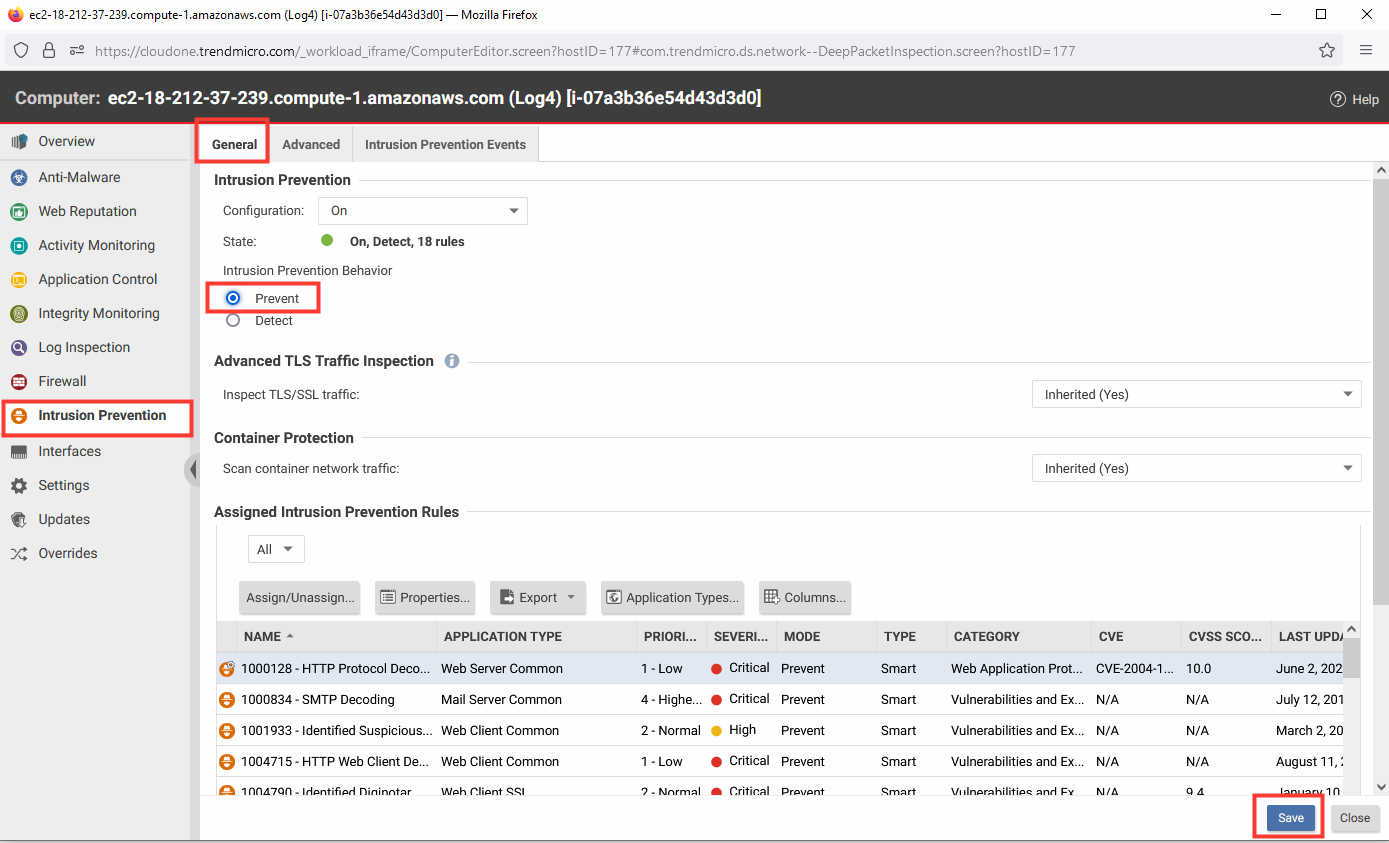Select the Detect radio button

coord(233,321)
